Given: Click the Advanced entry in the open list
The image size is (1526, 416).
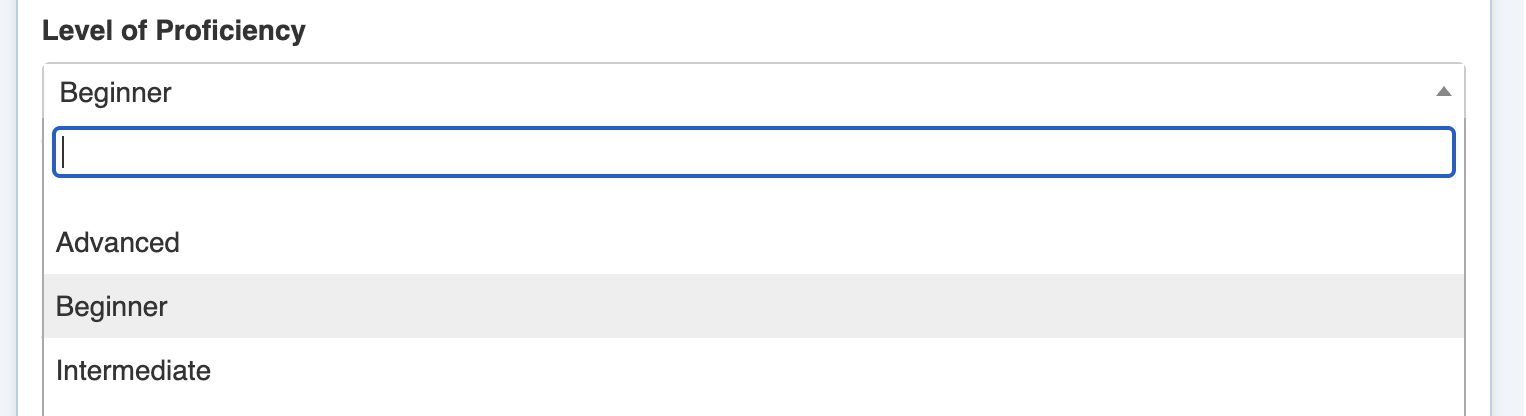Looking at the screenshot, I should [118, 243].
